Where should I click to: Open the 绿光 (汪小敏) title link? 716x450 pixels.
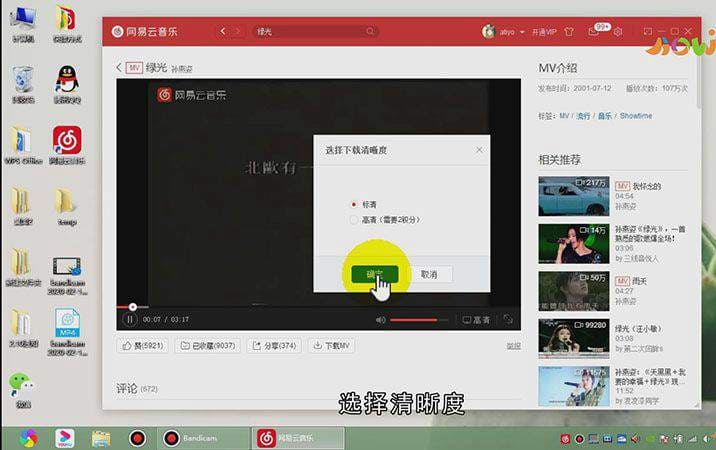point(638,328)
